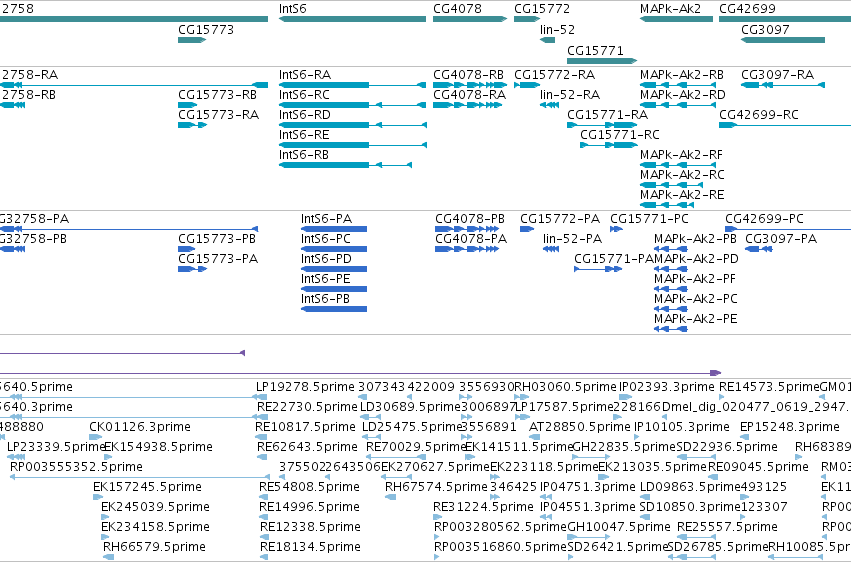Screen dimensions: 851x562
Task: Click the RE14573.5prime EST label
Action: click(x=769, y=387)
